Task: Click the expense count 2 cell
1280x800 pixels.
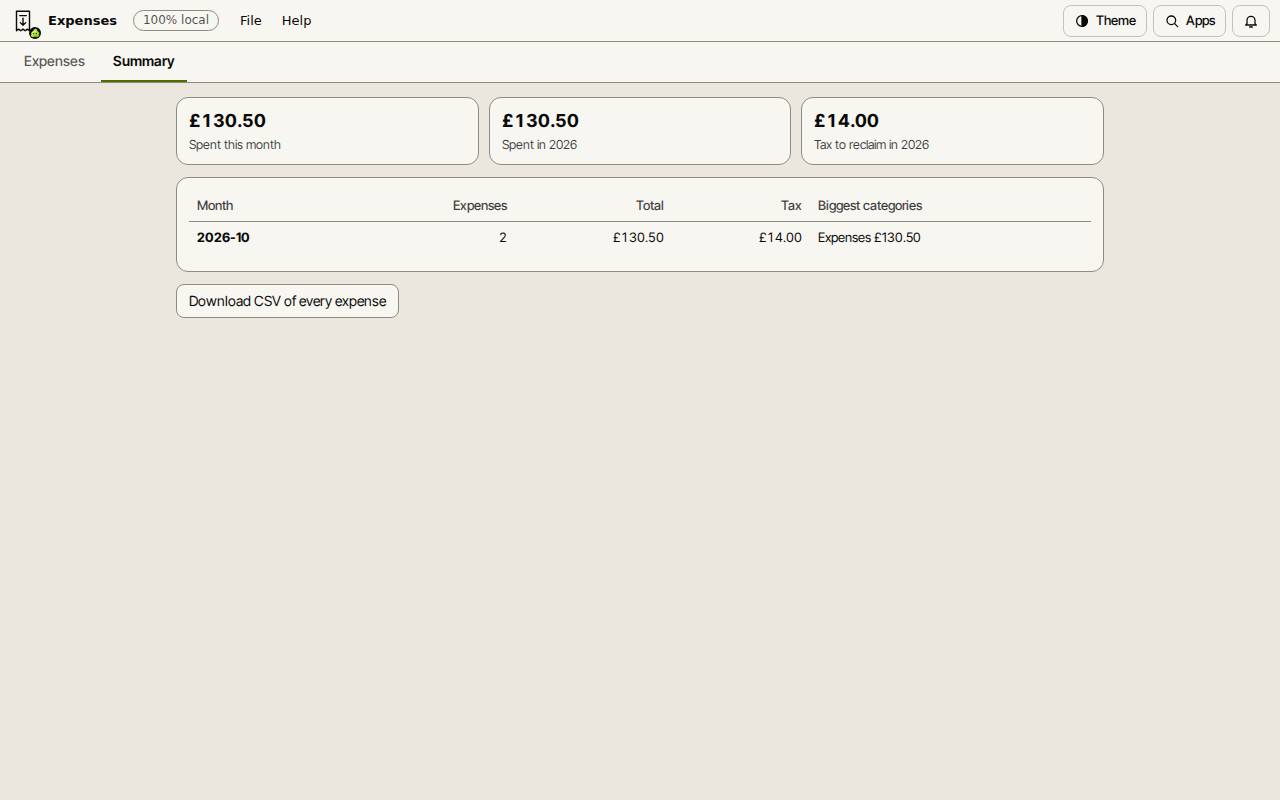Action: pyautogui.click(x=503, y=237)
